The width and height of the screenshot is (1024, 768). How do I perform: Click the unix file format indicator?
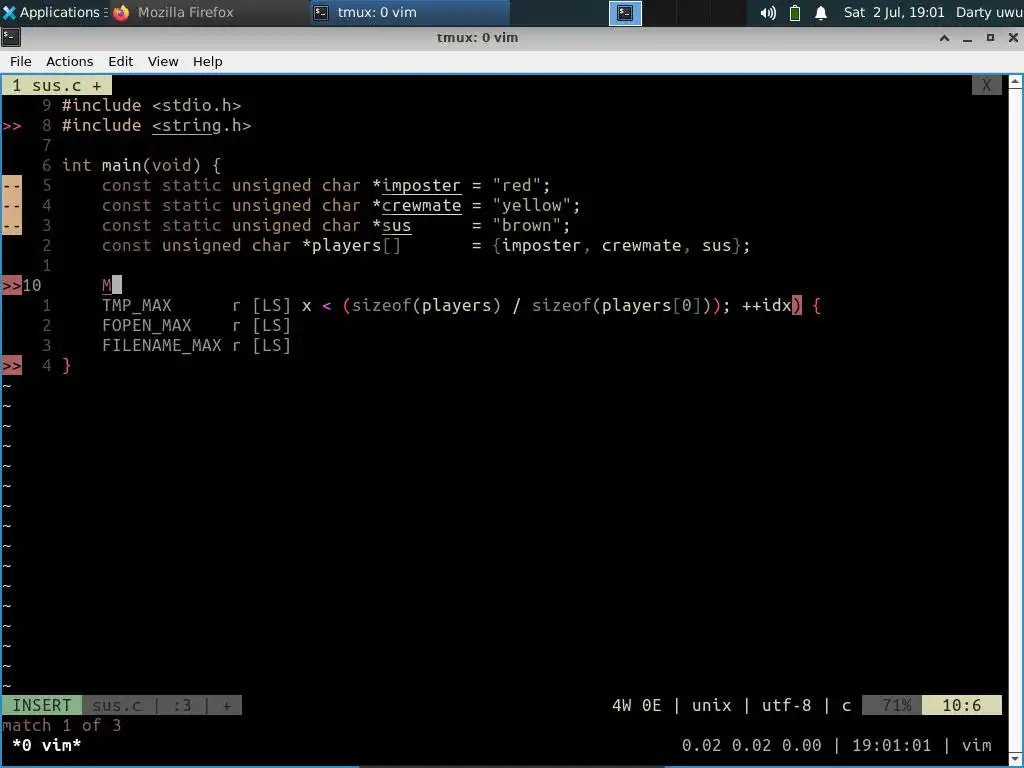pos(711,705)
